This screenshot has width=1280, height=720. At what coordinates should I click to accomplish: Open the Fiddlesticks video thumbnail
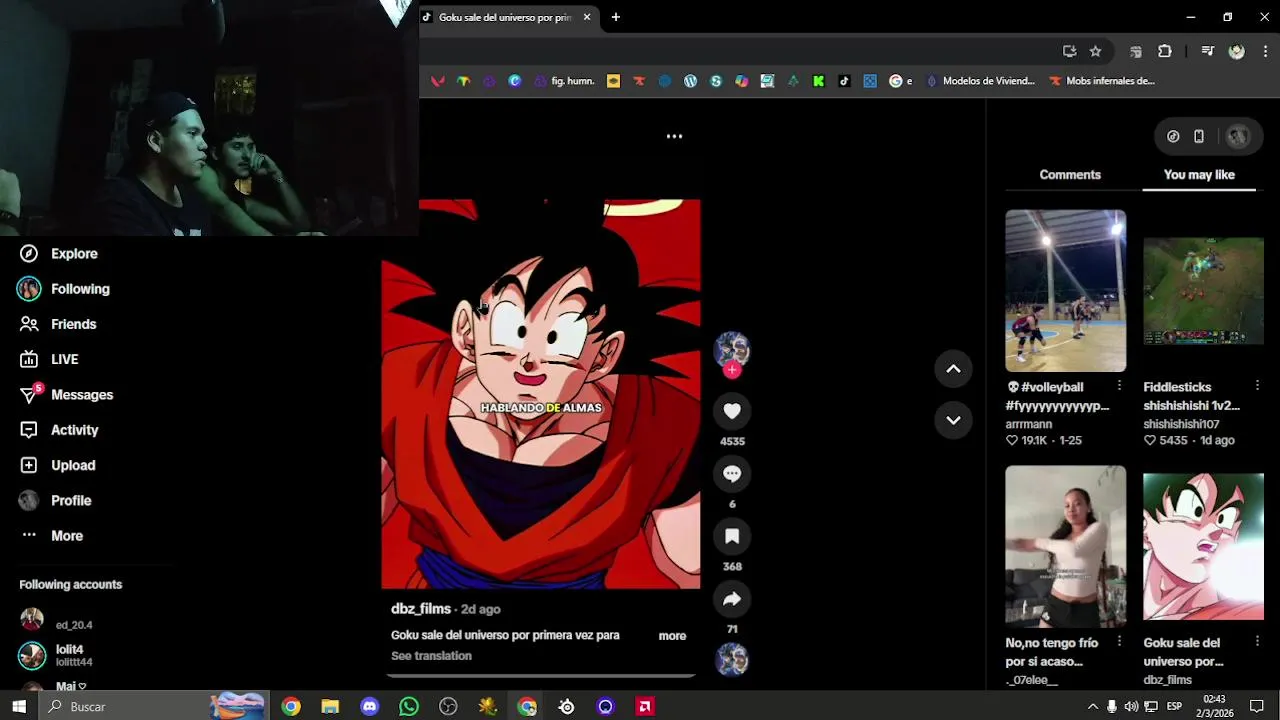pos(1204,291)
